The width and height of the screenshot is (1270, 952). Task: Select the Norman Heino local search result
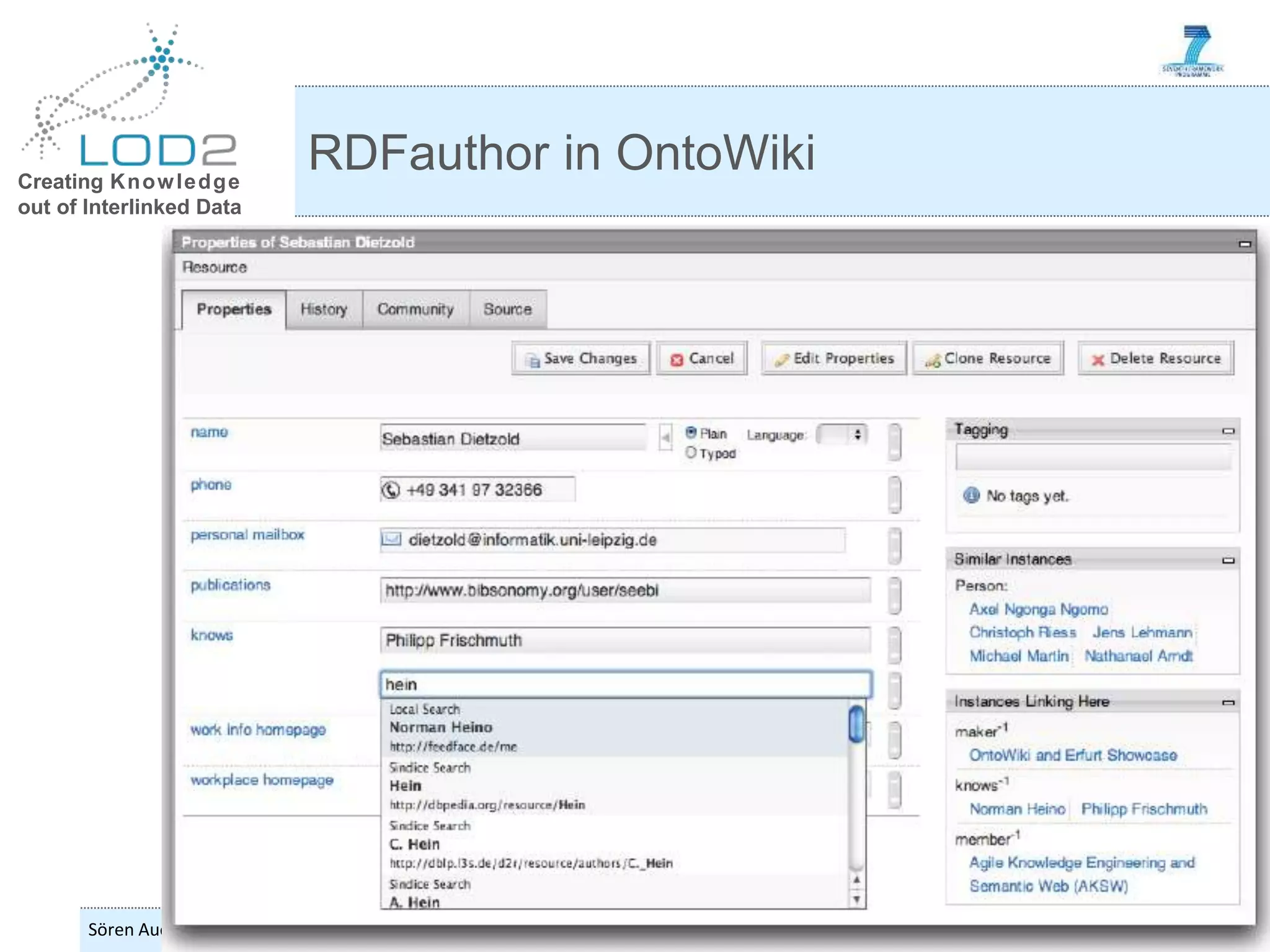click(x=614, y=728)
